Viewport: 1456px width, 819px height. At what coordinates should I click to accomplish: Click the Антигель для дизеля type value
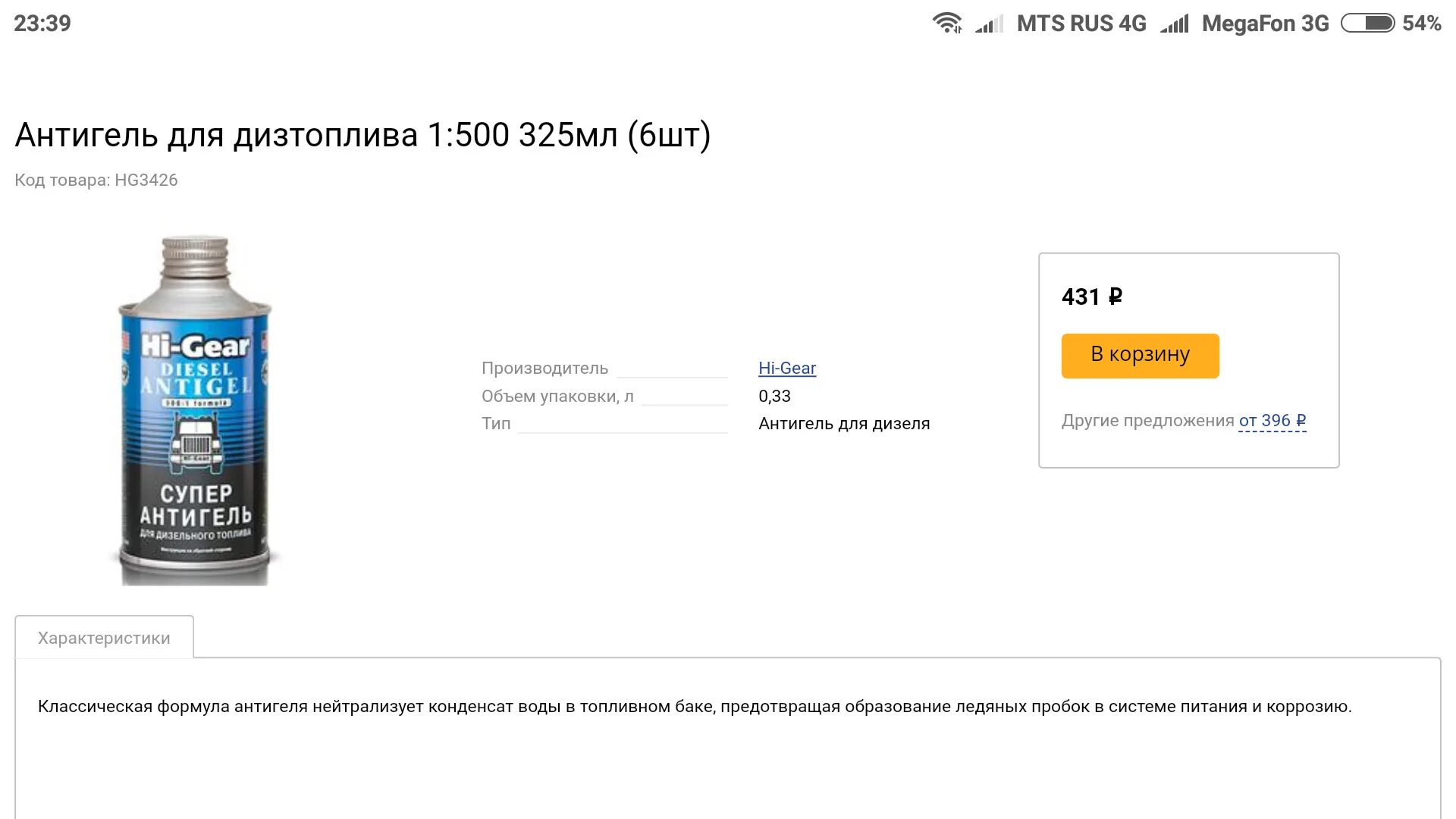coord(843,424)
